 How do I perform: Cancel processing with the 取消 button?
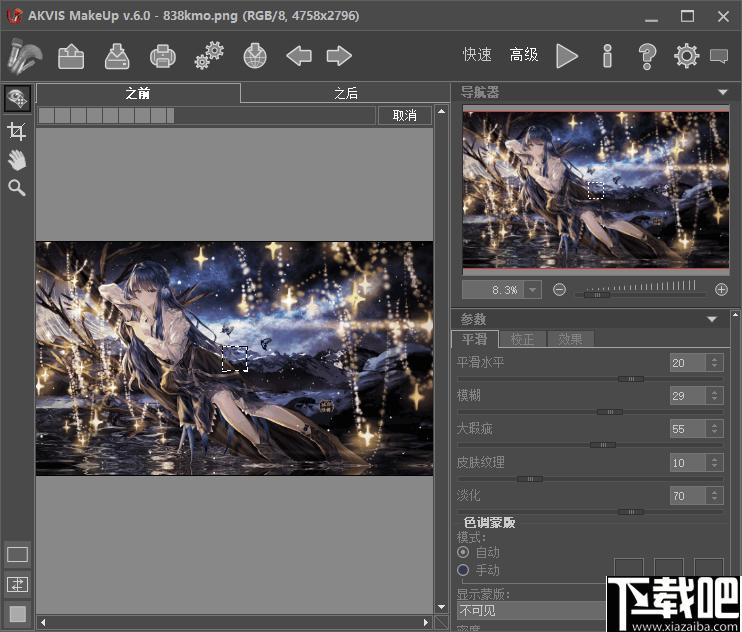[x=405, y=115]
